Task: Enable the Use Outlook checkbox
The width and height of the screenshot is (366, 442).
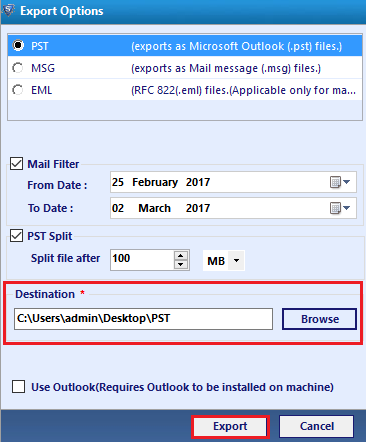Action: [x=18, y=387]
